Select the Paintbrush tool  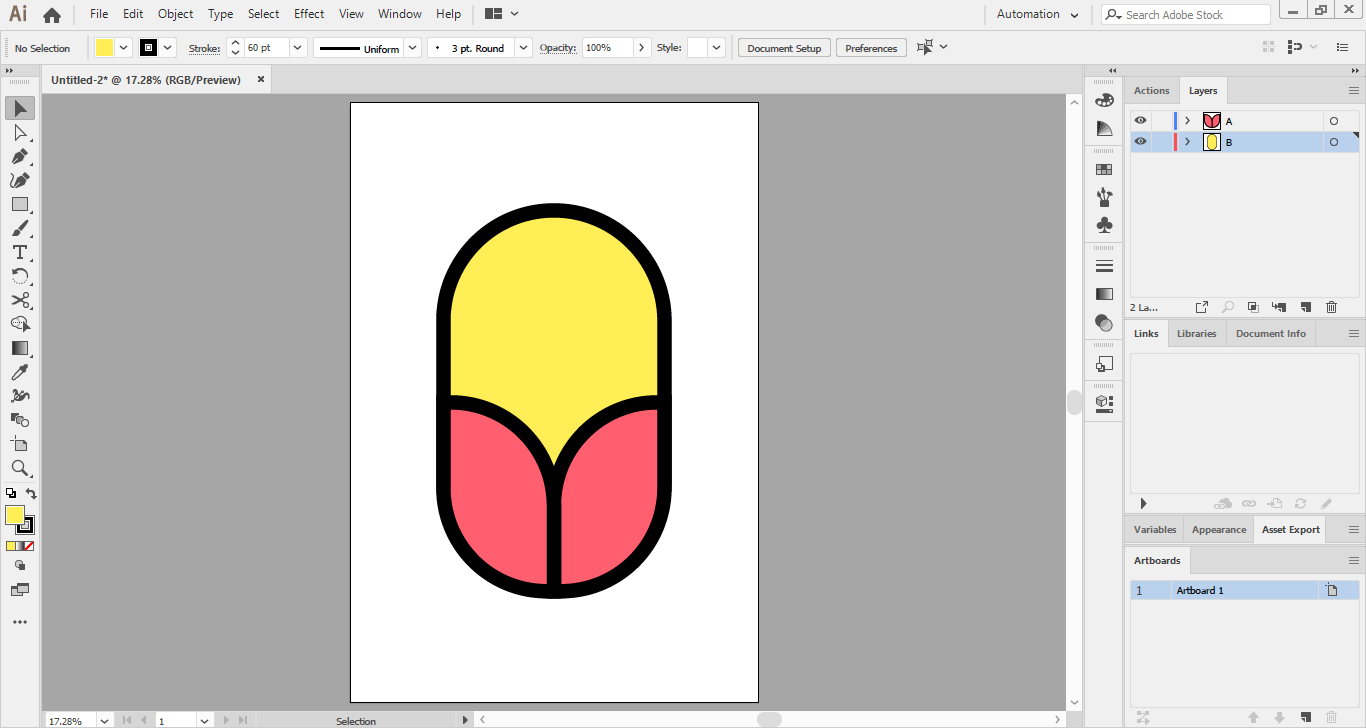tap(20, 228)
